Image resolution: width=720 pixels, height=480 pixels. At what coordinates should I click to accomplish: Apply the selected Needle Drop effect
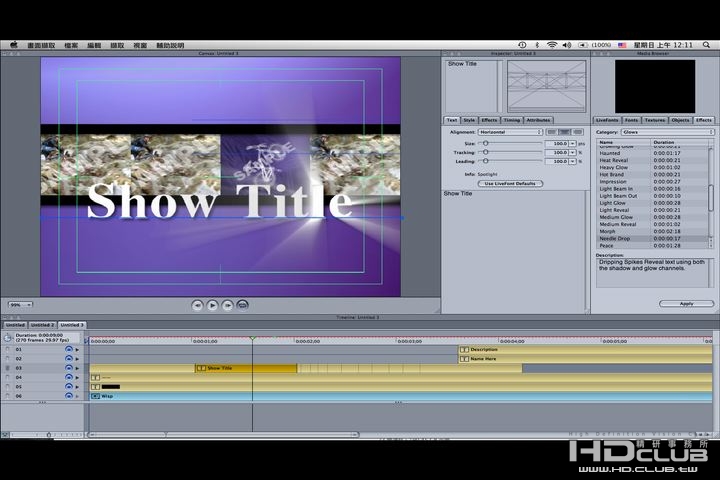pos(686,304)
